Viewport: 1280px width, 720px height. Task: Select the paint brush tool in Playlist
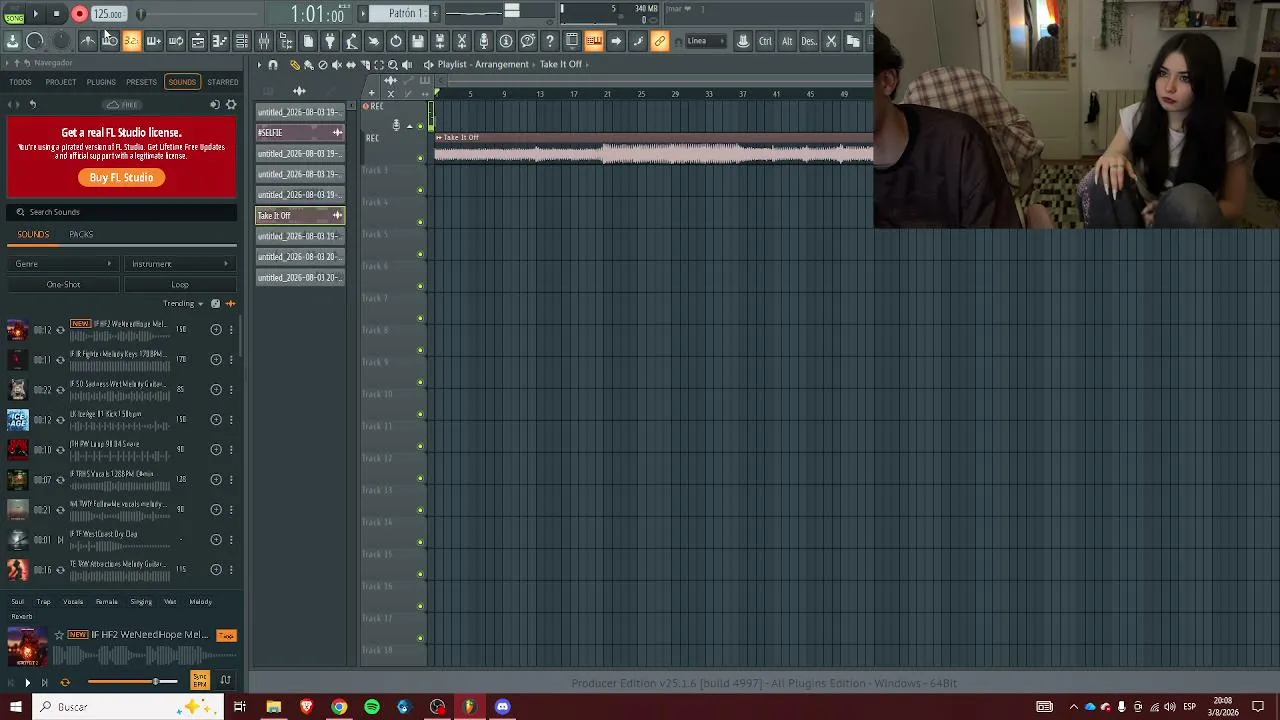tap(308, 65)
